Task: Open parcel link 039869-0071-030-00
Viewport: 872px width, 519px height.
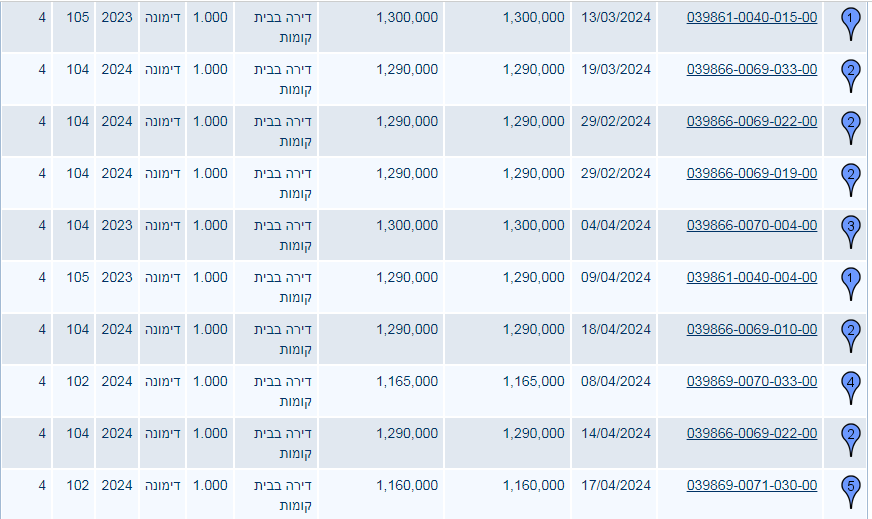Action: click(752, 485)
